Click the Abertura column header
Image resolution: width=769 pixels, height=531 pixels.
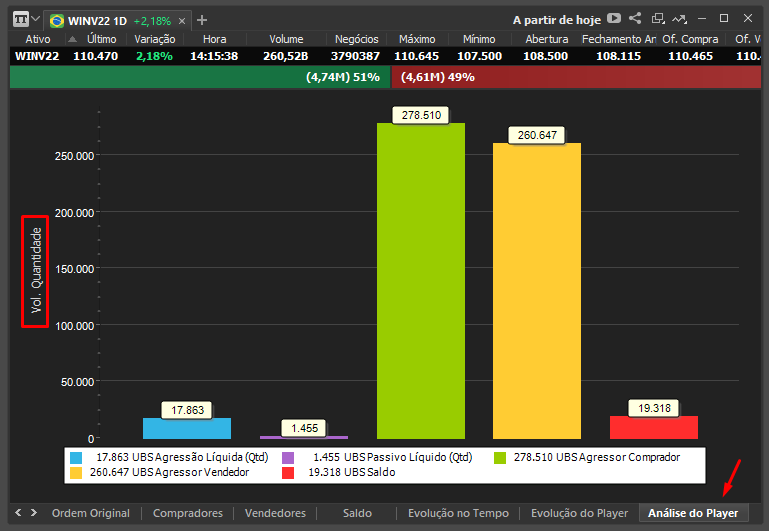pyautogui.click(x=547, y=39)
